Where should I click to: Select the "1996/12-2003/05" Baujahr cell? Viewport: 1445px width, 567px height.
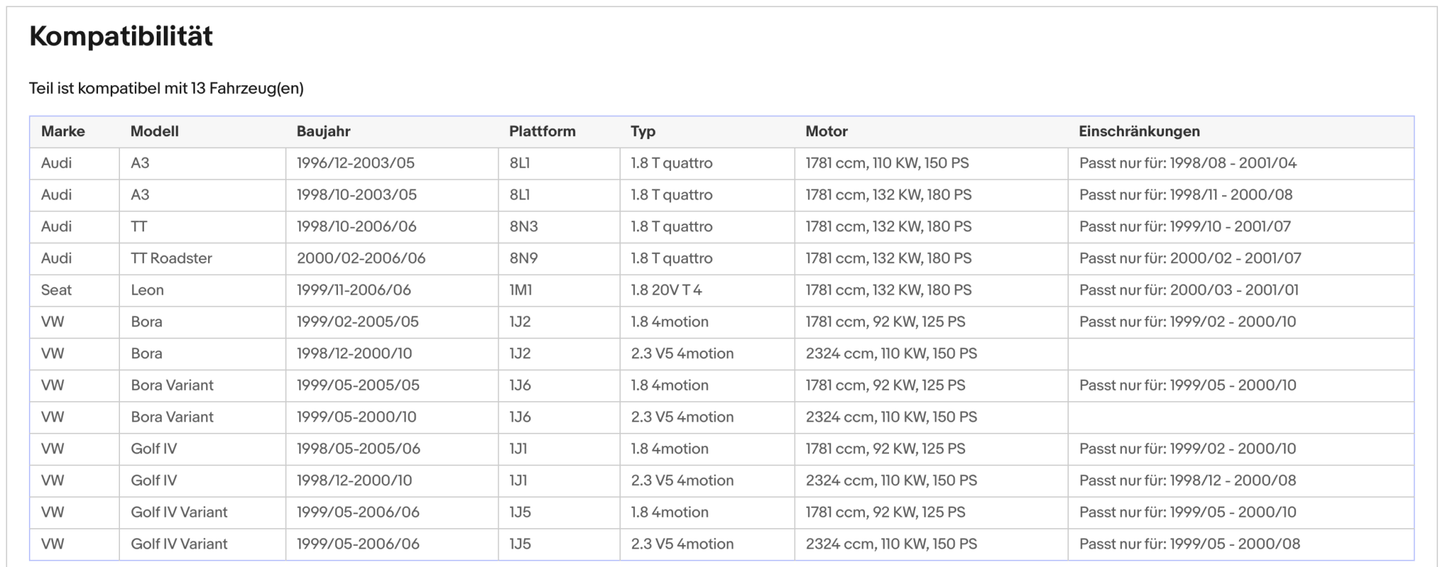click(357, 163)
